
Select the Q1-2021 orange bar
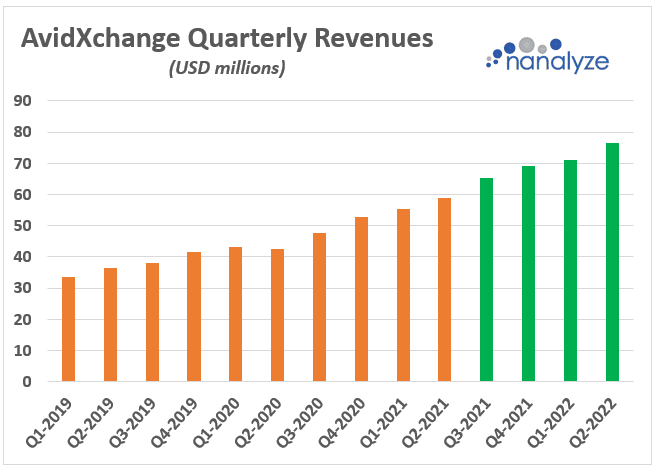coord(403,295)
